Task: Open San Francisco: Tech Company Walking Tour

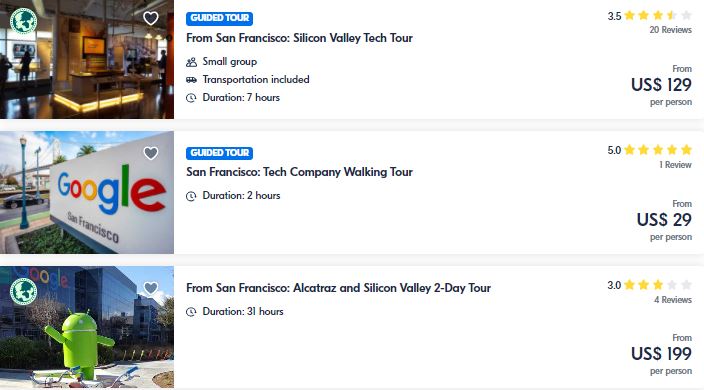Action: pyautogui.click(x=299, y=172)
